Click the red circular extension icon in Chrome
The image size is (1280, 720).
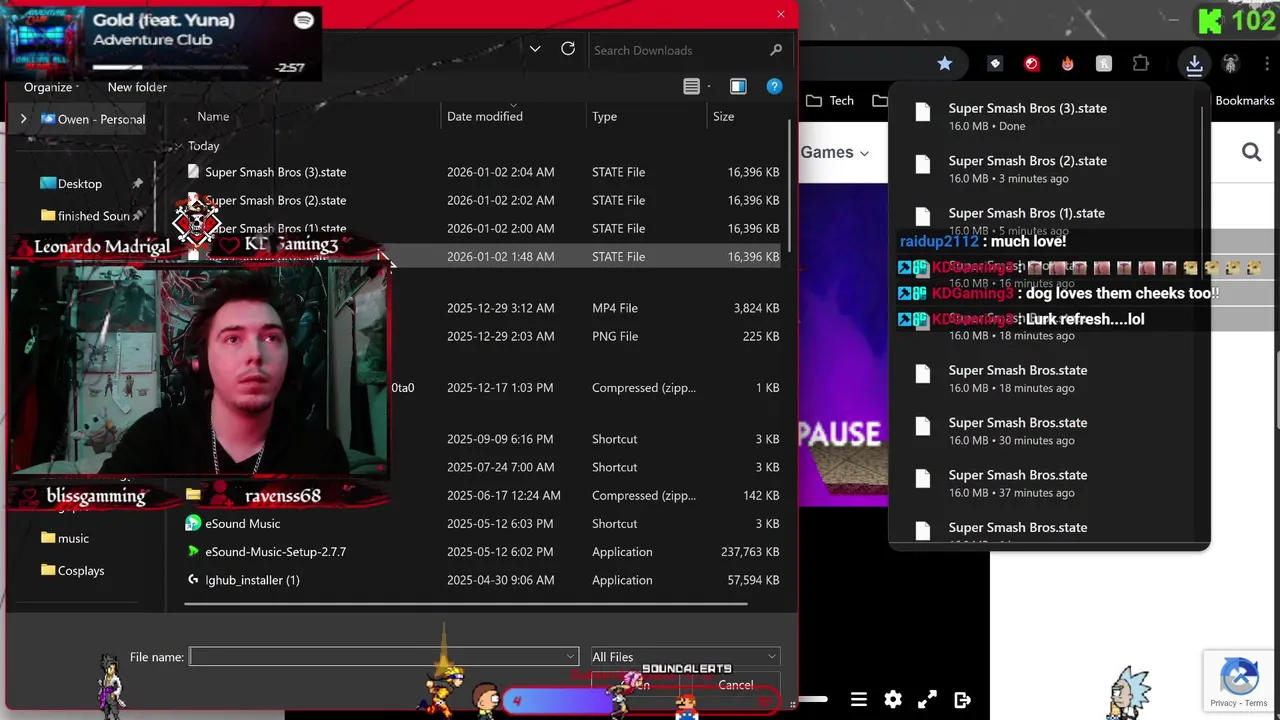click(x=1031, y=64)
